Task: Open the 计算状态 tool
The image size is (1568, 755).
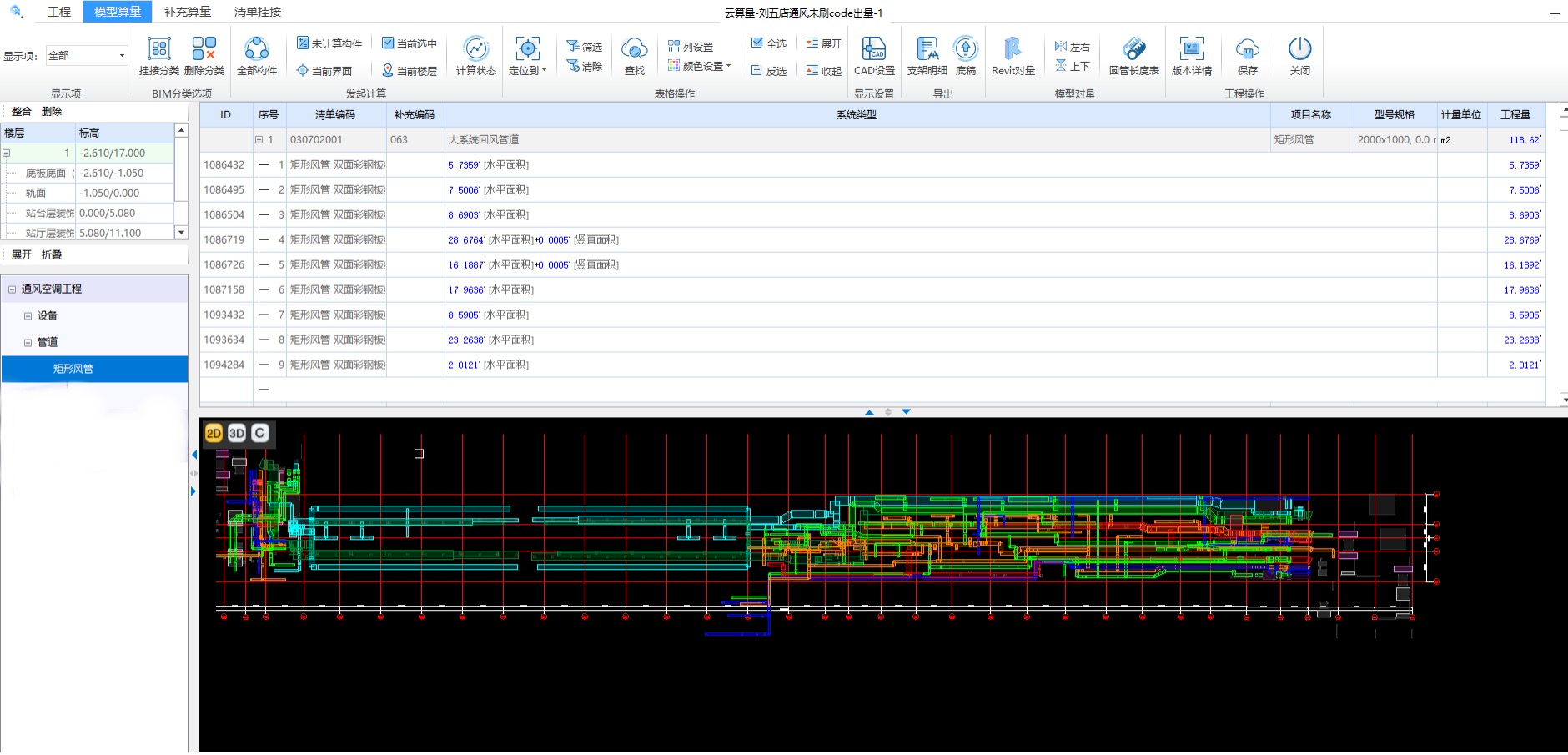Action: (x=475, y=55)
